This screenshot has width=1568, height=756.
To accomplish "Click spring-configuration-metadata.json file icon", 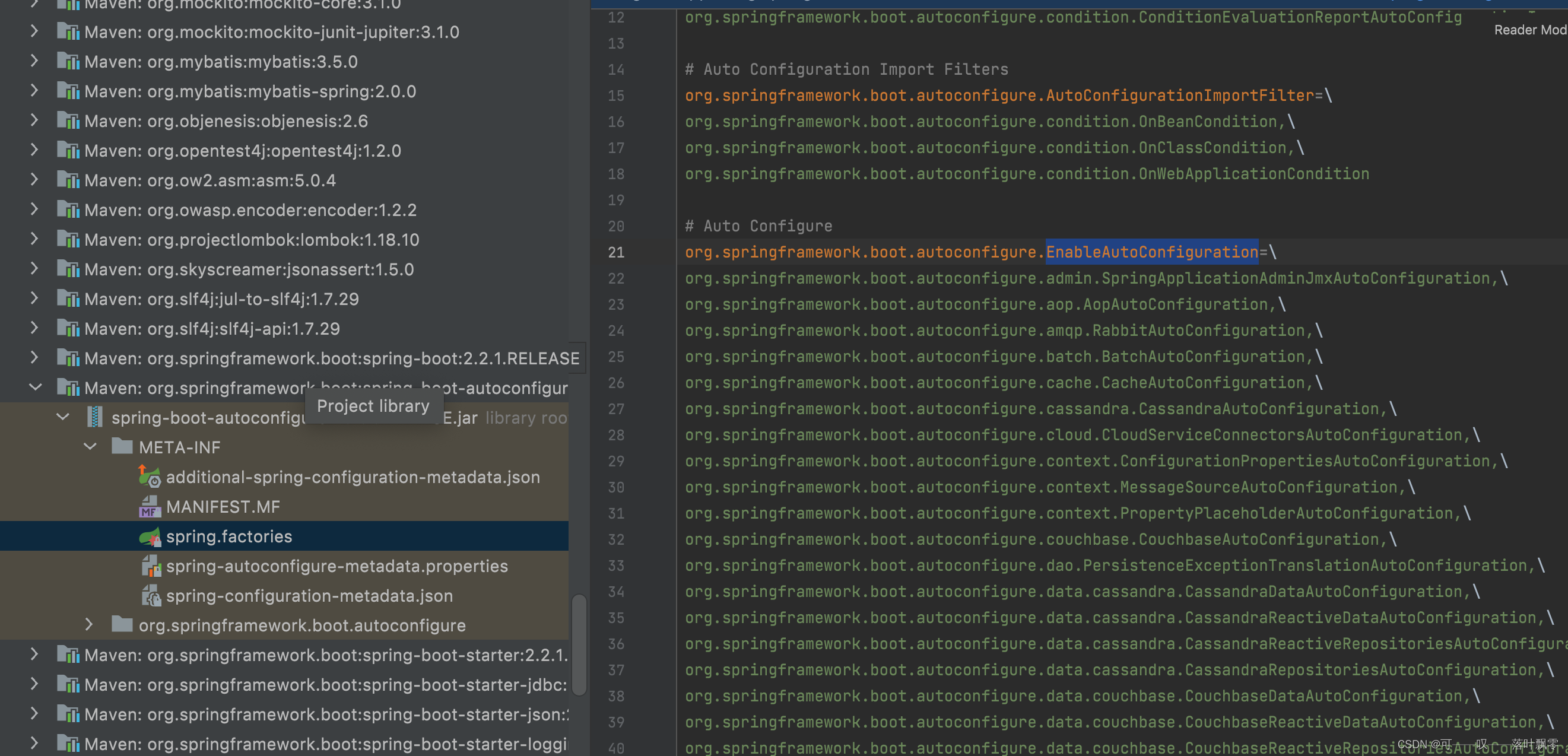I will pyautogui.click(x=150, y=595).
